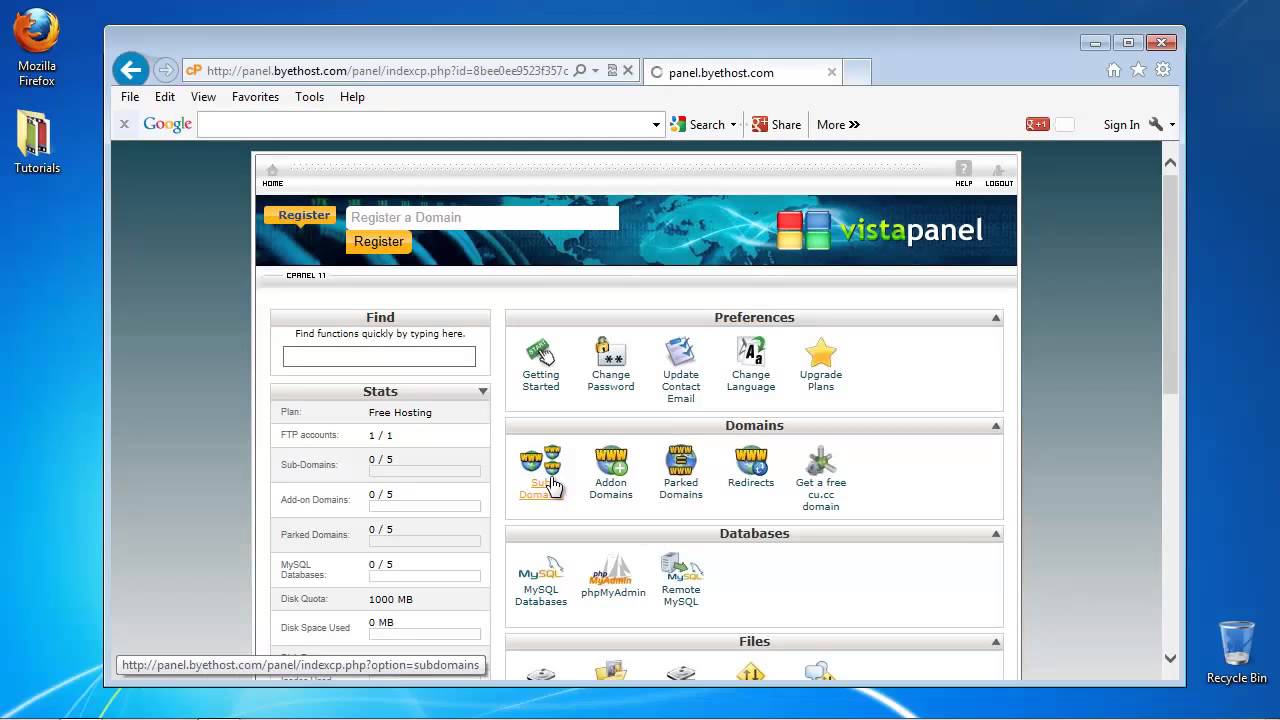
Task: Open browser tools gear icon
Action: click(1162, 70)
